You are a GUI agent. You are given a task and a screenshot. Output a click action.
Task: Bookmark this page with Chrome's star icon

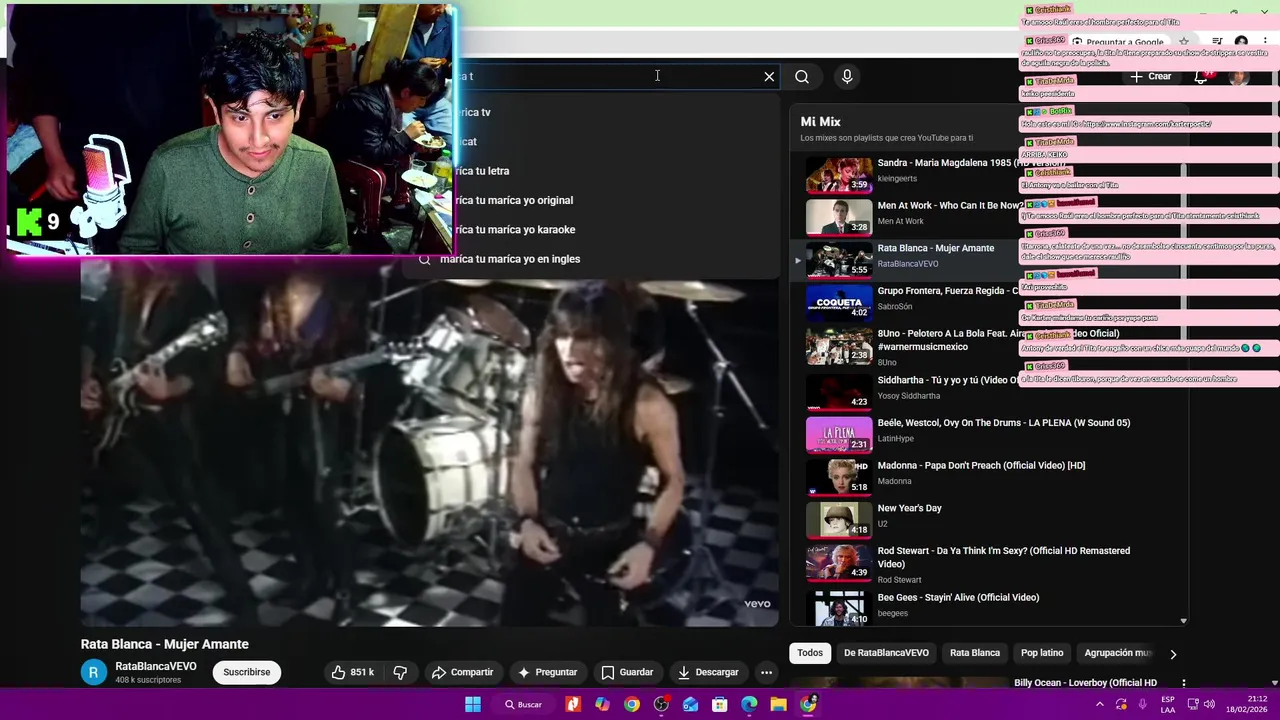coord(1184,42)
